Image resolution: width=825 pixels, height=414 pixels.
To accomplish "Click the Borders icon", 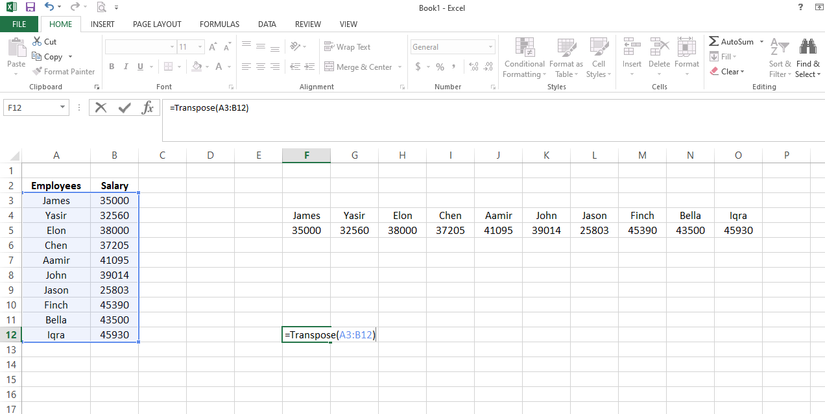I will pyautogui.click(x=168, y=67).
